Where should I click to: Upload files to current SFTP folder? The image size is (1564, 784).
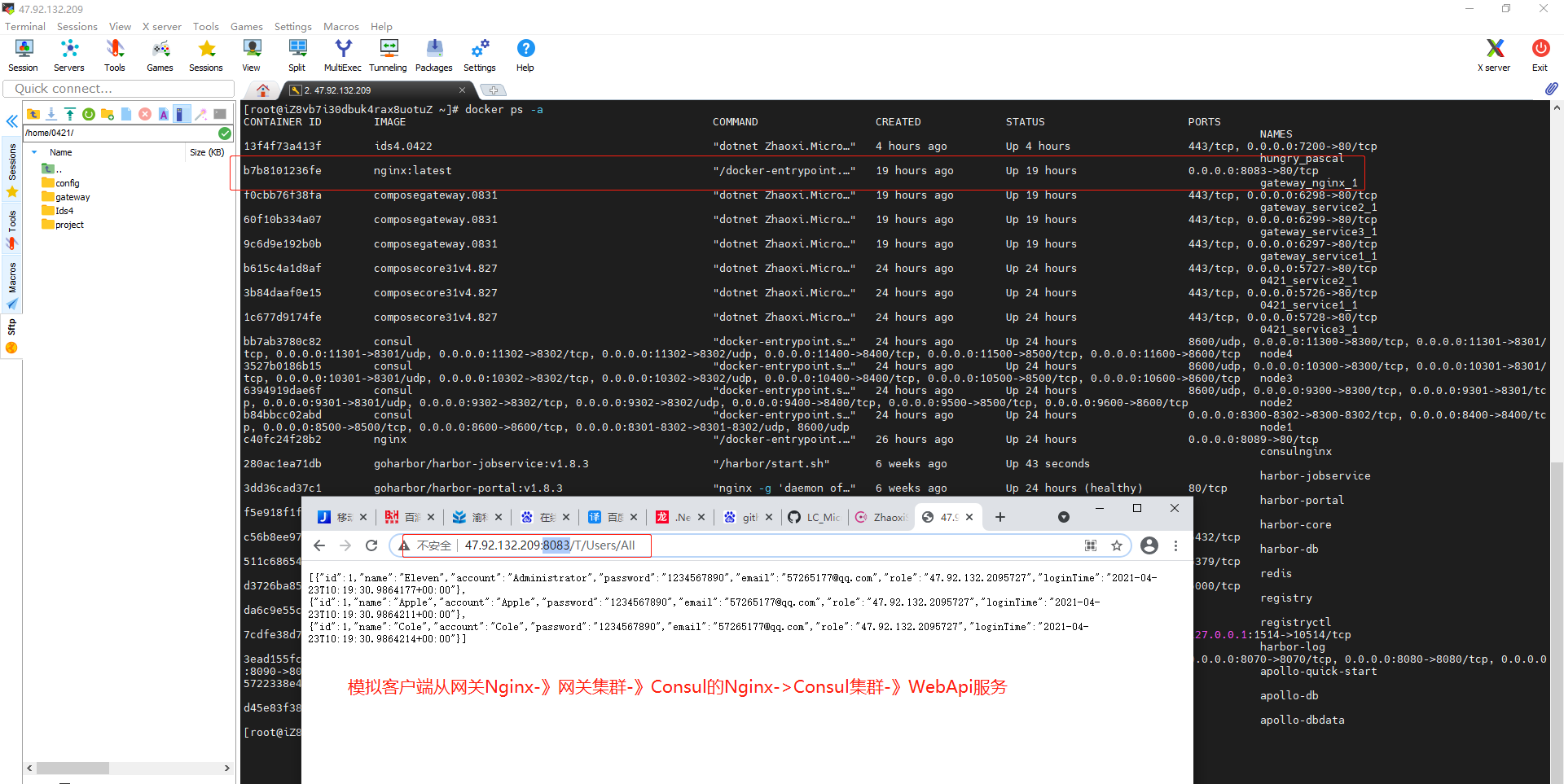click(70, 114)
